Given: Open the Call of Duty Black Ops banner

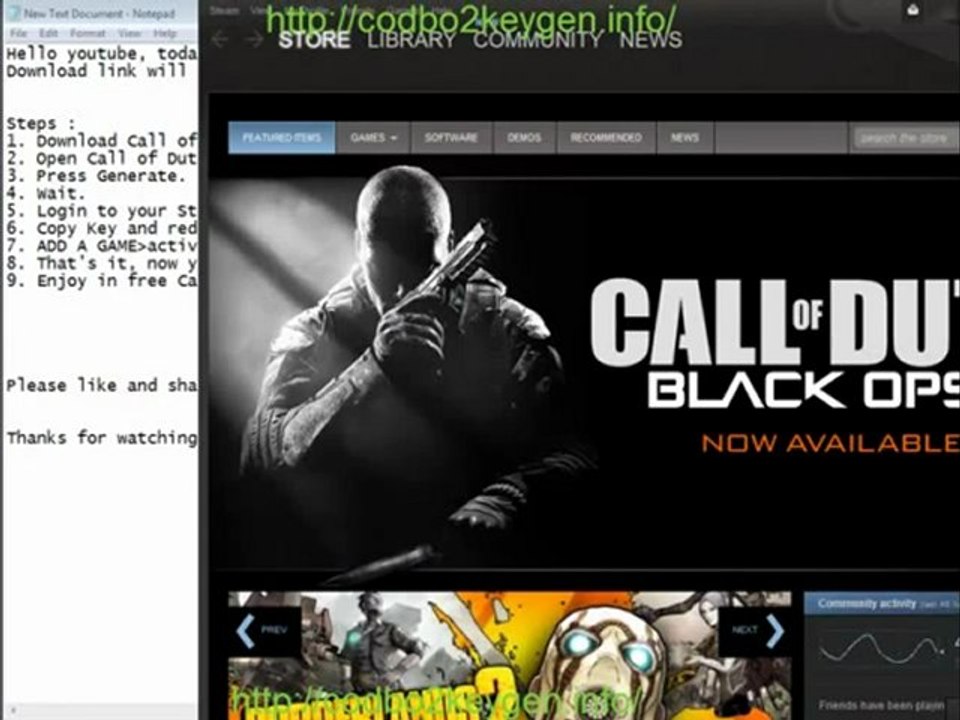Looking at the screenshot, I should click(x=584, y=373).
